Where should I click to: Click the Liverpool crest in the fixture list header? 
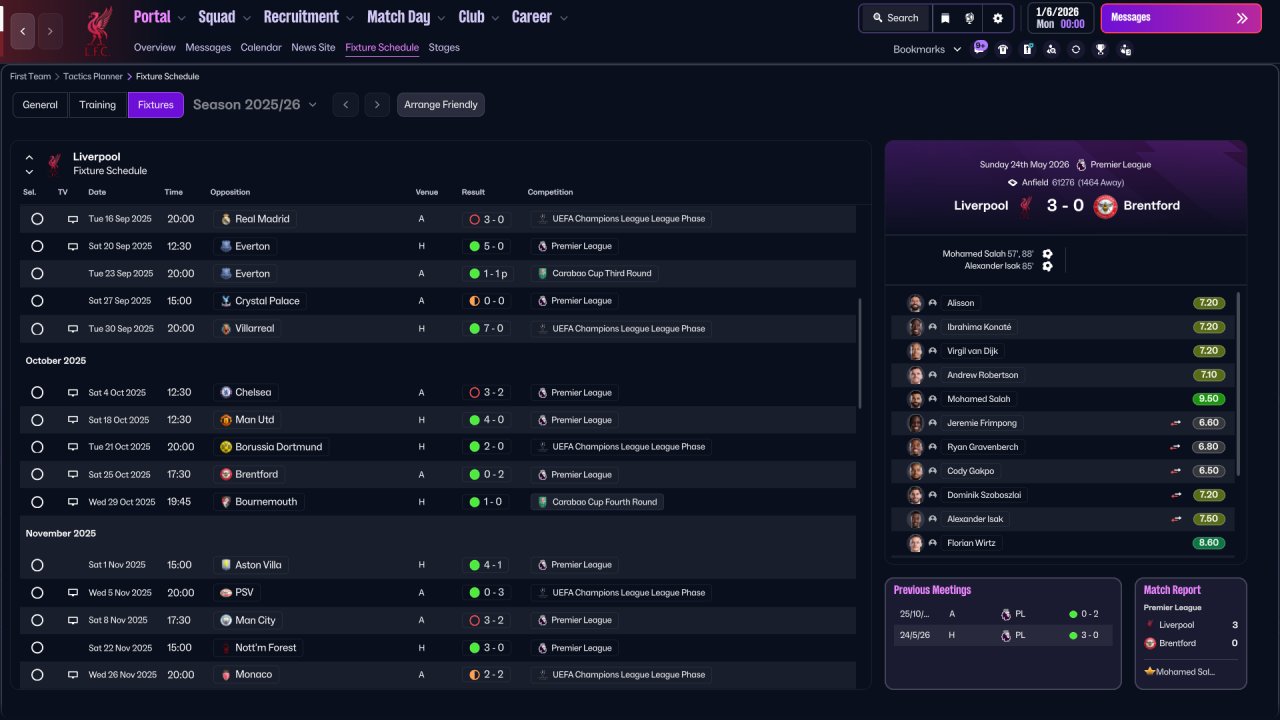pyautogui.click(x=54, y=164)
